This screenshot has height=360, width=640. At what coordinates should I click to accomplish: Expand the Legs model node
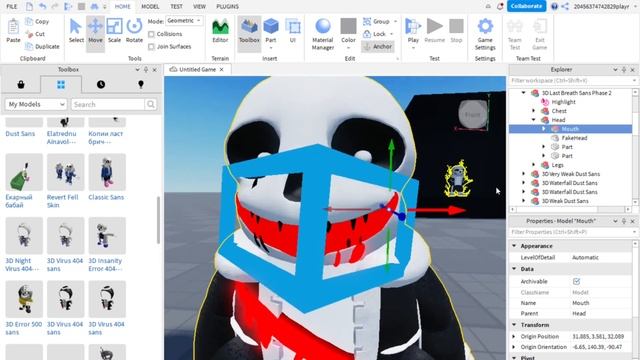[x=533, y=165]
